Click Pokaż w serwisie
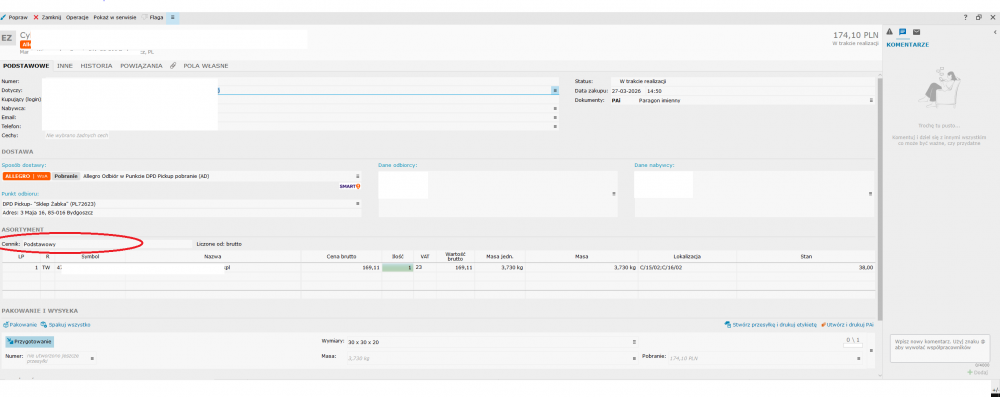1000x397 pixels. click(x=114, y=17)
